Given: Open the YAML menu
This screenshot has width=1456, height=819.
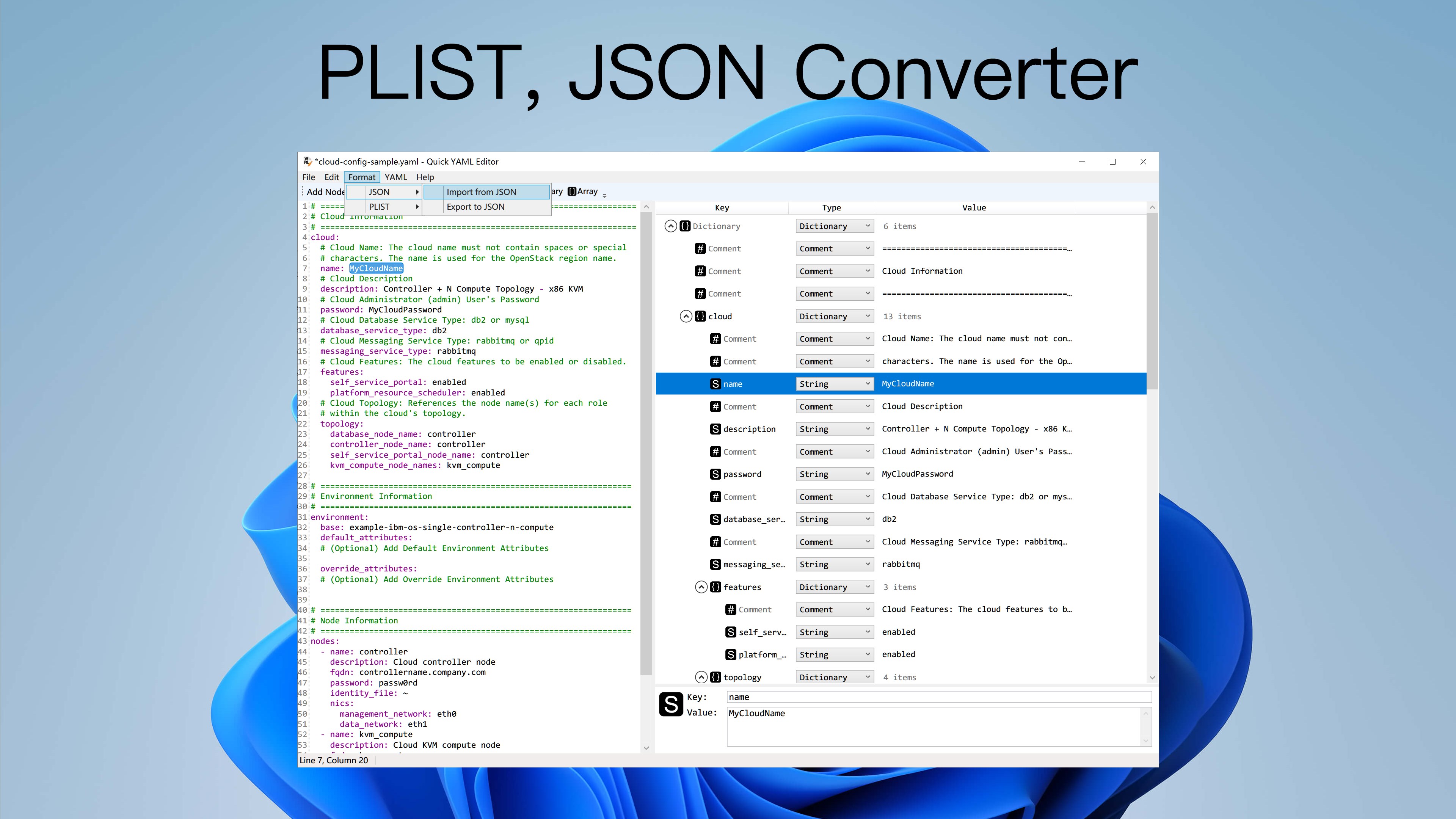Looking at the screenshot, I should click(x=395, y=177).
